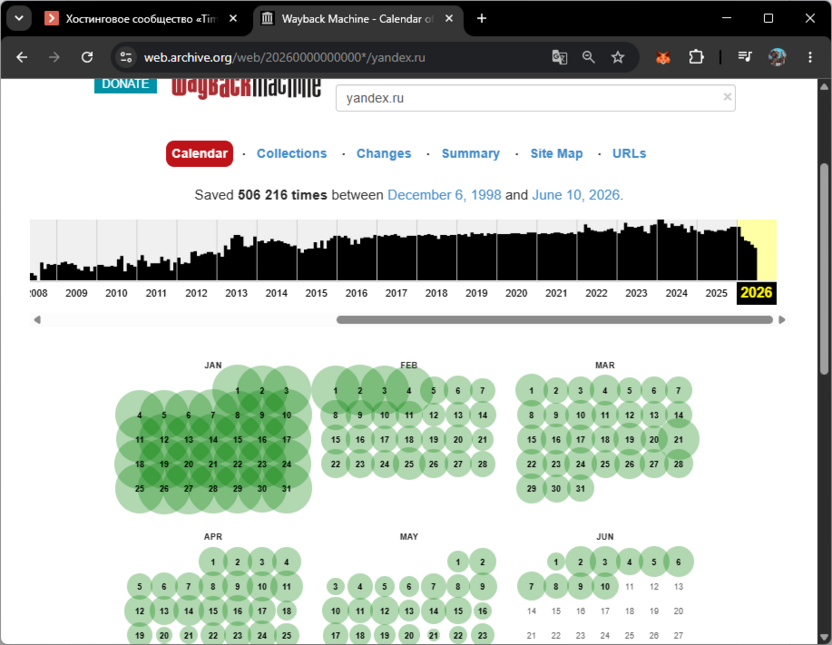Screen dimensions: 832x645
Task: Open January 31 snapshot day
Action: (x=287, y=489)
